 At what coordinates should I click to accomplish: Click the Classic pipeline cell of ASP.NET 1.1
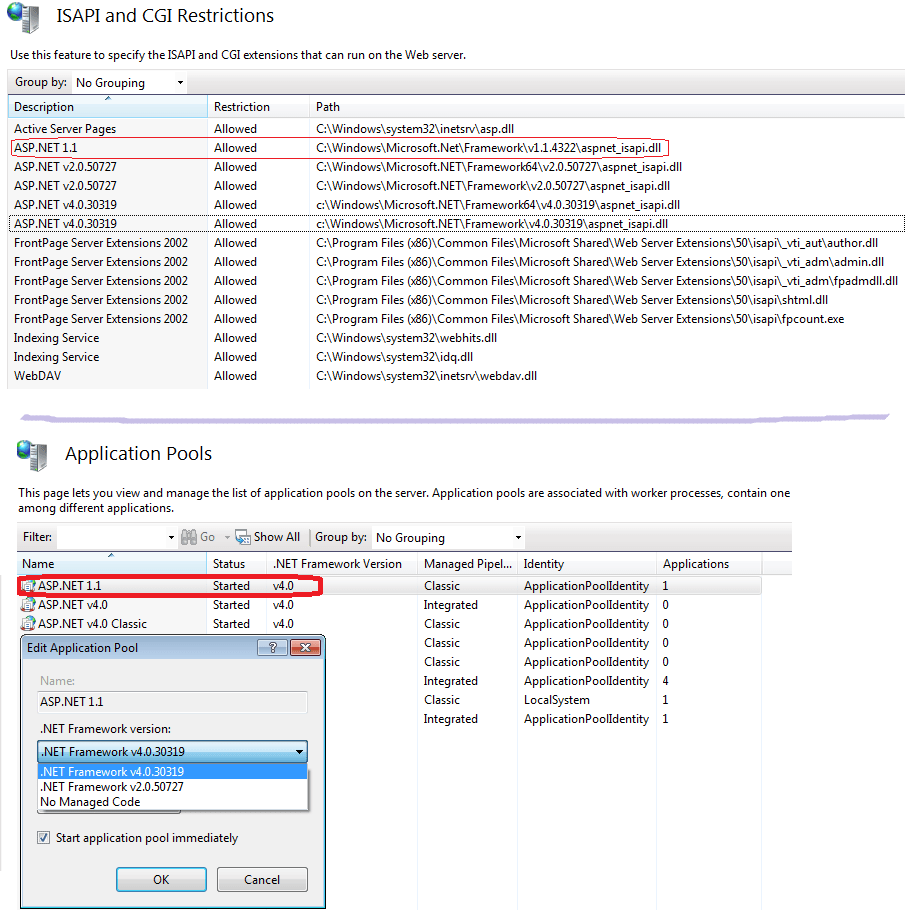[x=442, y=586]
